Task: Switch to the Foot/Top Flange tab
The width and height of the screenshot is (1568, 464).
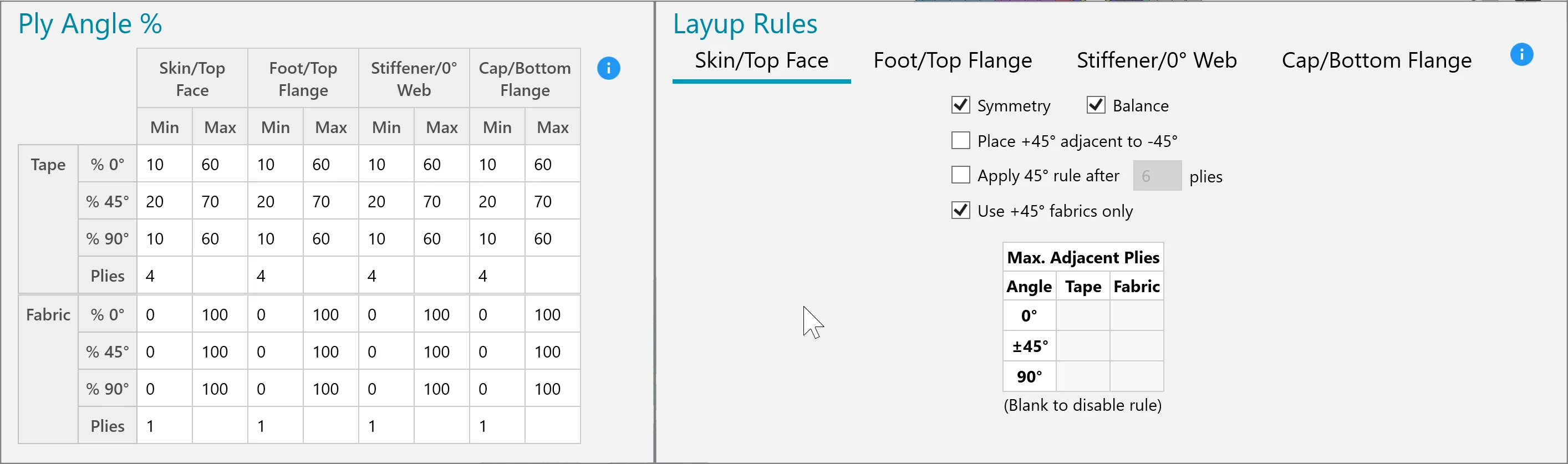Action: pos(953,60)
